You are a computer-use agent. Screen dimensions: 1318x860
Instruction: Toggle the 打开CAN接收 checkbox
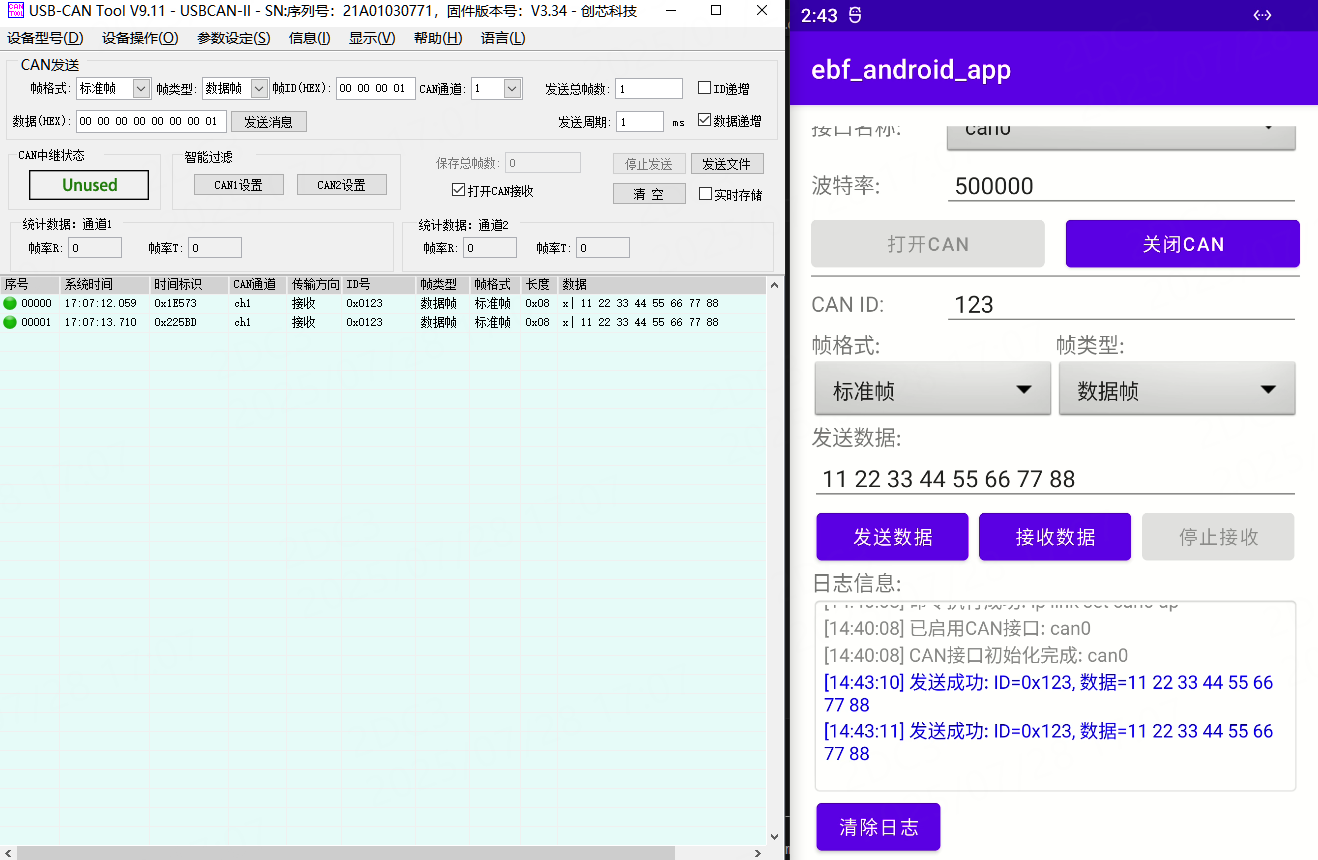(x=459, y=190)
